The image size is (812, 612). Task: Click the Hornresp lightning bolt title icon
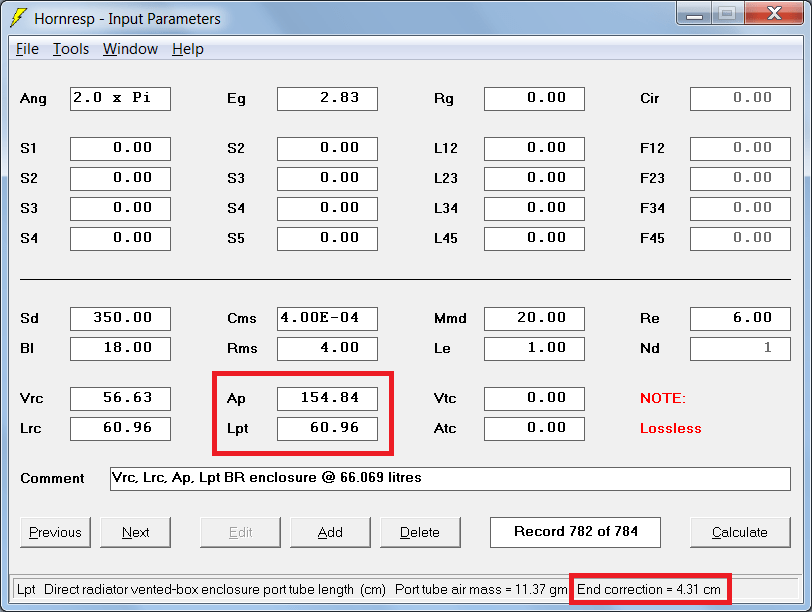coord(18,18)
